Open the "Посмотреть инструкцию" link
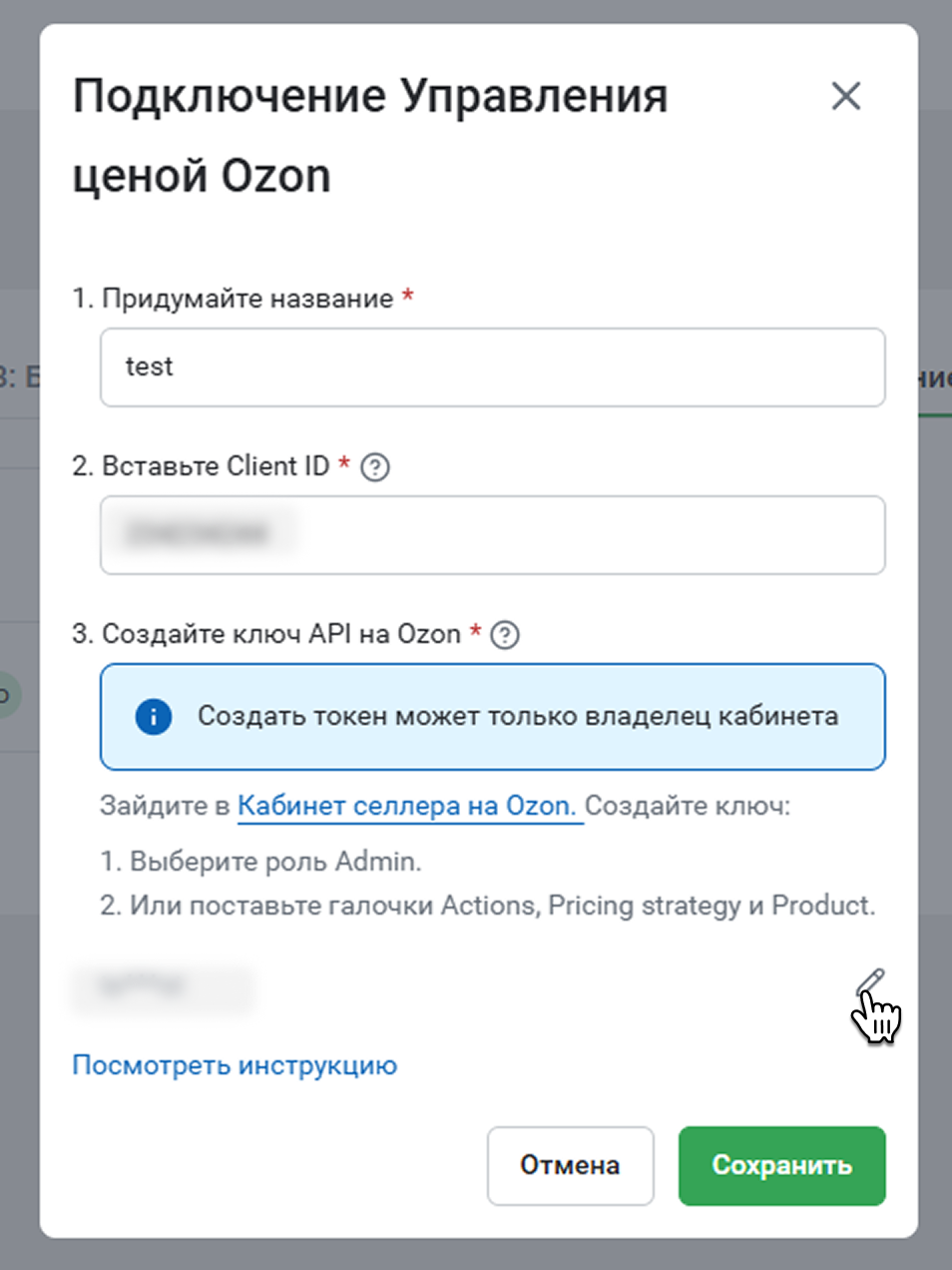Viewport: 952px width, 1270px height. (235, 1065)
